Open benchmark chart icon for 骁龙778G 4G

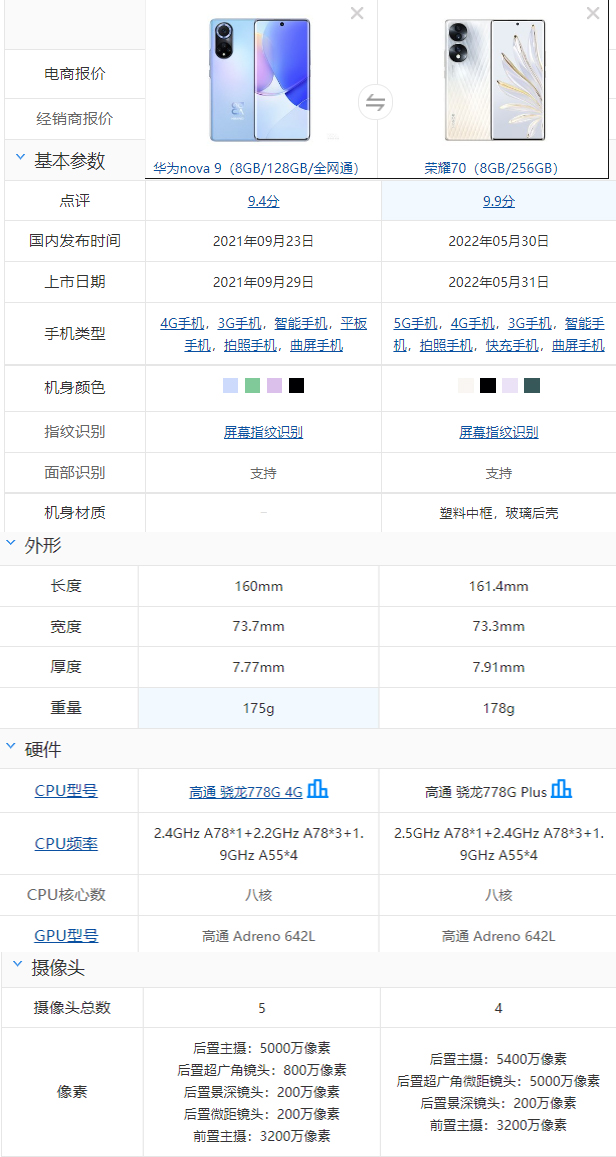tap(318, 789)
